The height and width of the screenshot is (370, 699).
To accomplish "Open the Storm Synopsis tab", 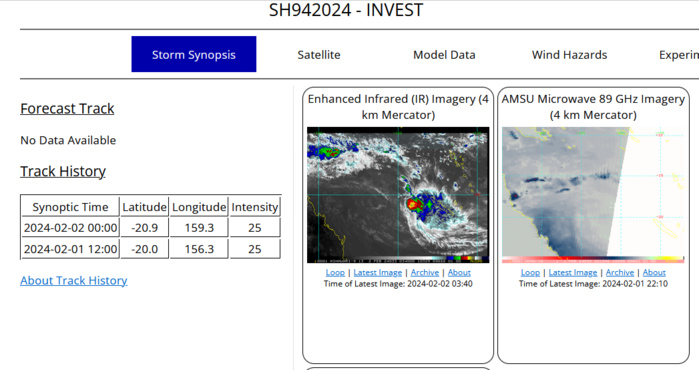I will pos(193,54).
